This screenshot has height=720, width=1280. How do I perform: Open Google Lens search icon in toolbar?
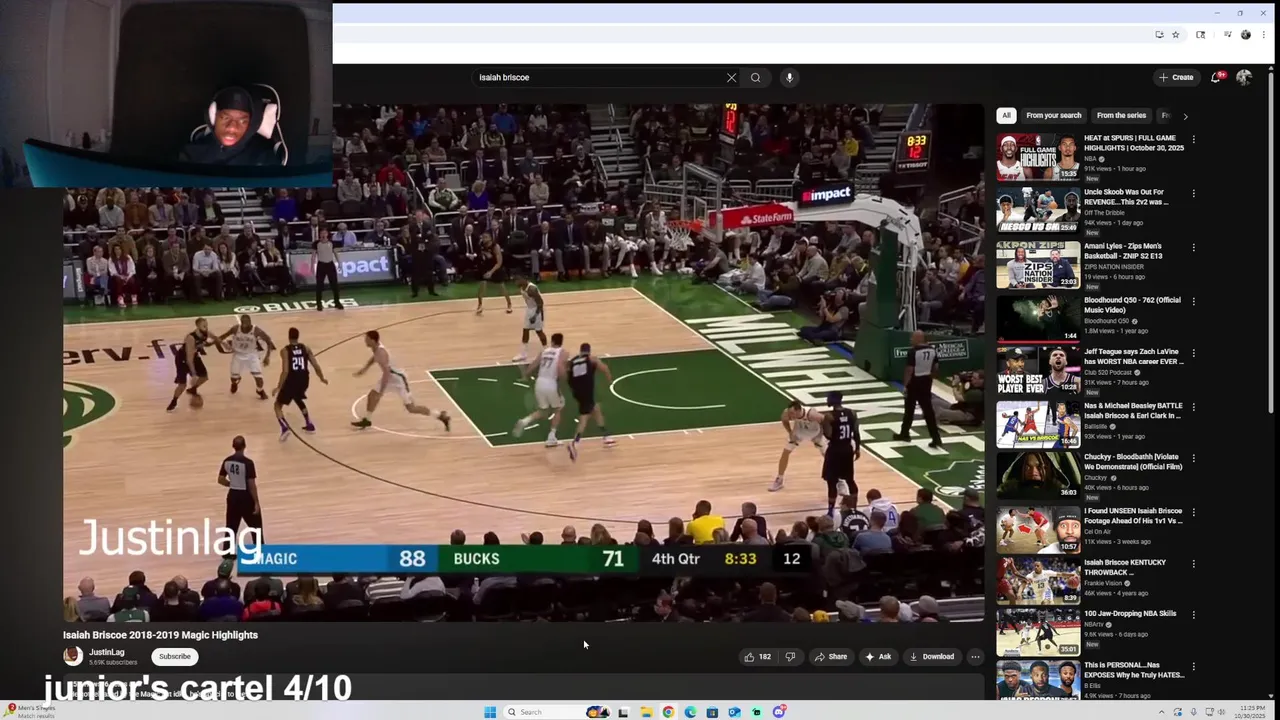point(1201,34)
